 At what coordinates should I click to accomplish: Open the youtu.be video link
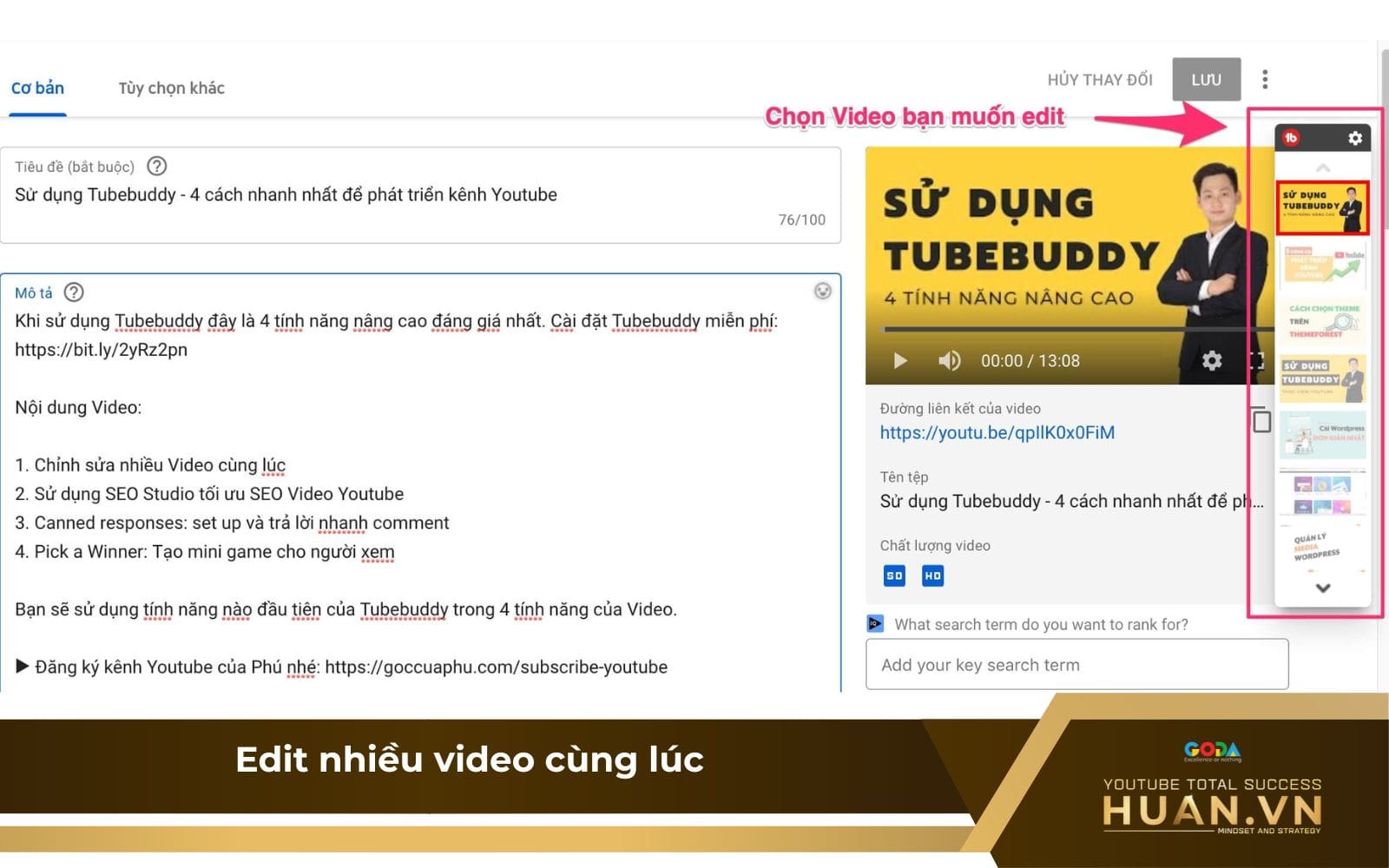pyautogui.click(x=997, y=432)
